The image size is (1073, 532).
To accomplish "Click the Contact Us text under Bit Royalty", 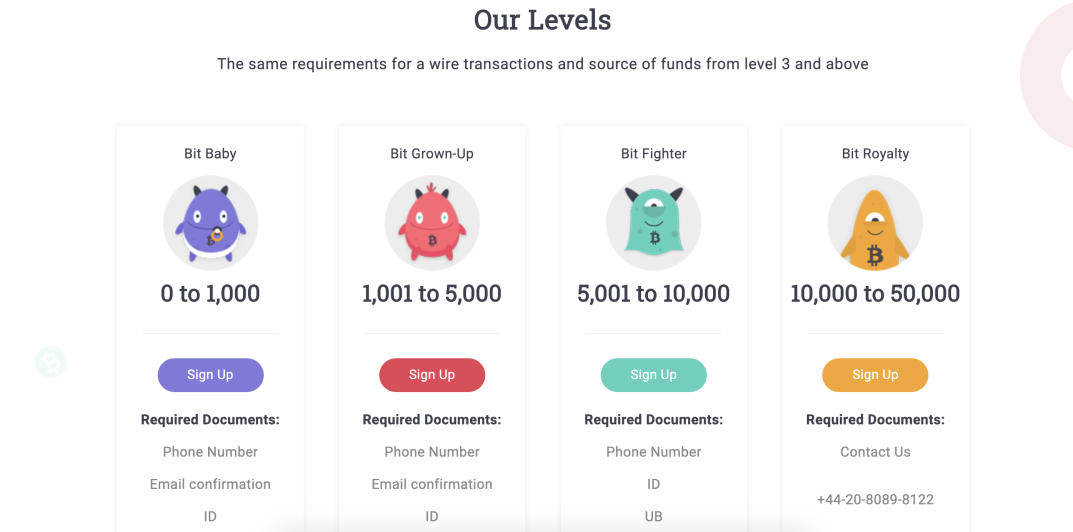I will (875, 452).
